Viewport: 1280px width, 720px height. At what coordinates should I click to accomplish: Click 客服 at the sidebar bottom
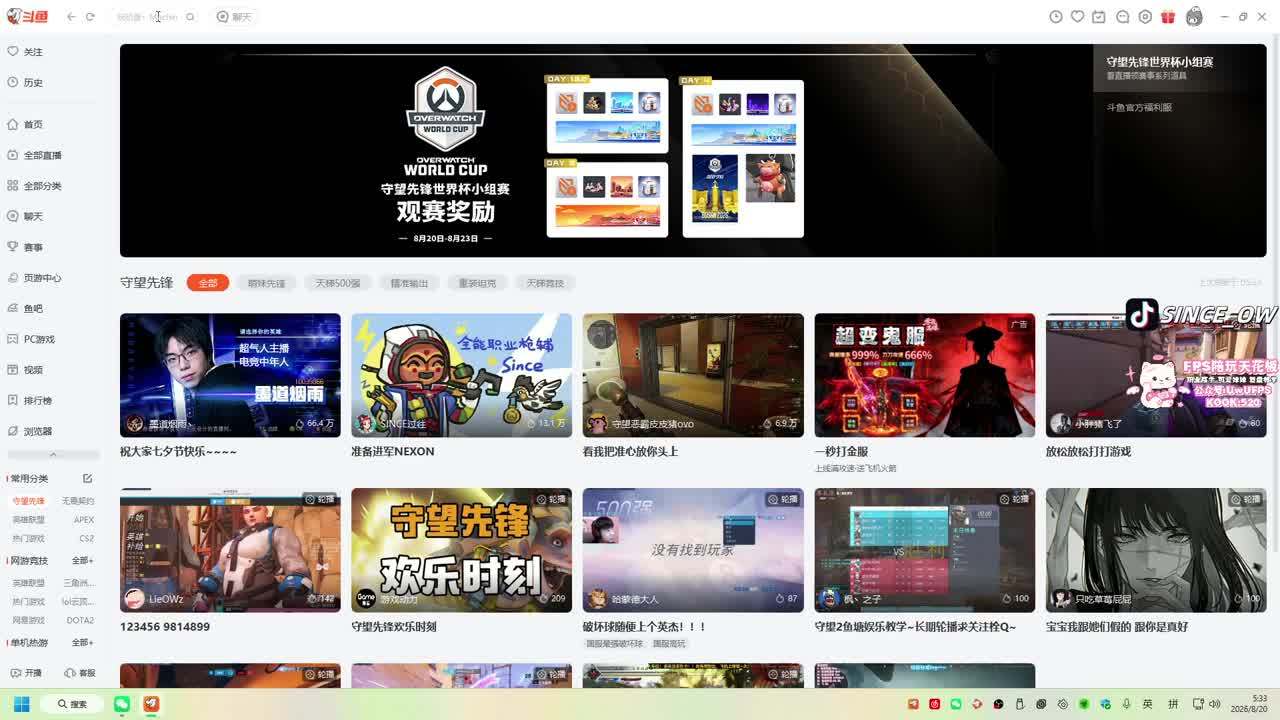click(80, 673)
